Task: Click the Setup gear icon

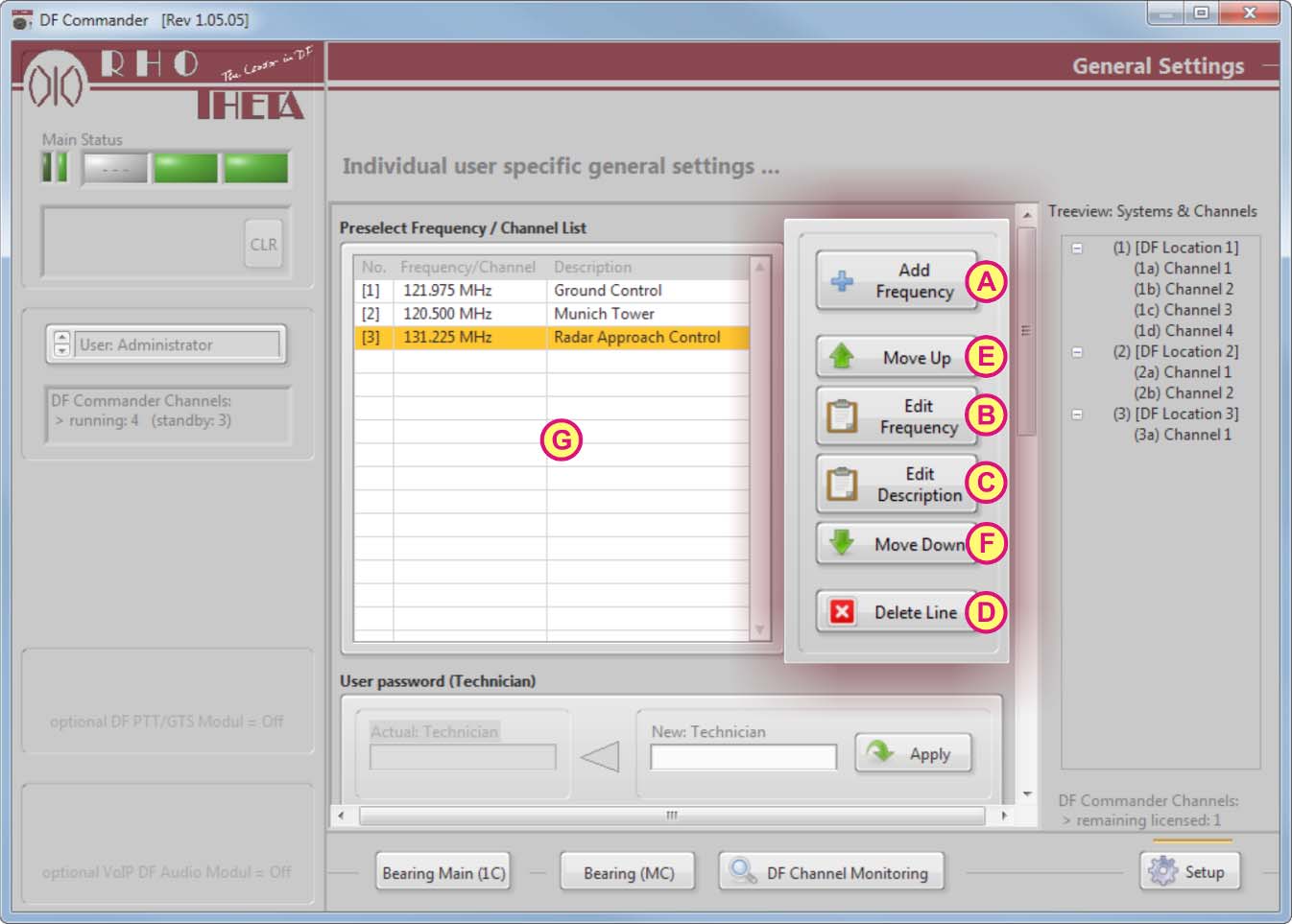Action: [1162, 870]
